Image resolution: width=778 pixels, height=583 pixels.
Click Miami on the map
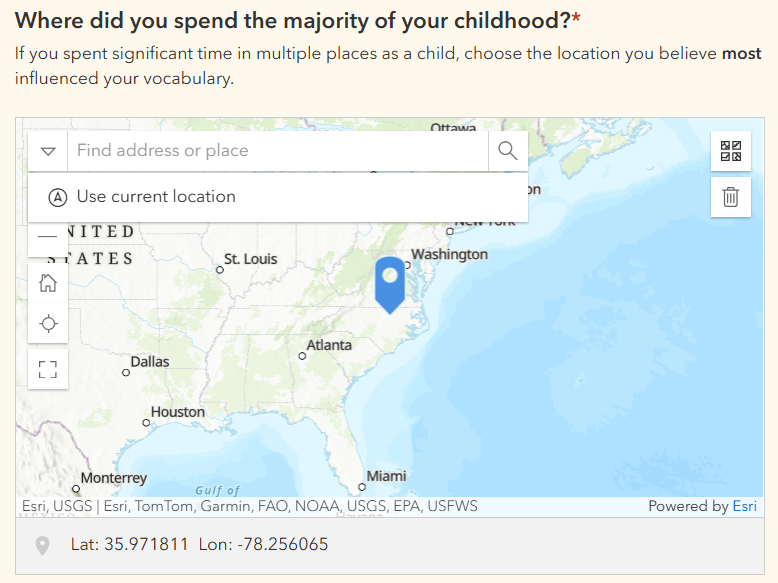coord(386,477)
